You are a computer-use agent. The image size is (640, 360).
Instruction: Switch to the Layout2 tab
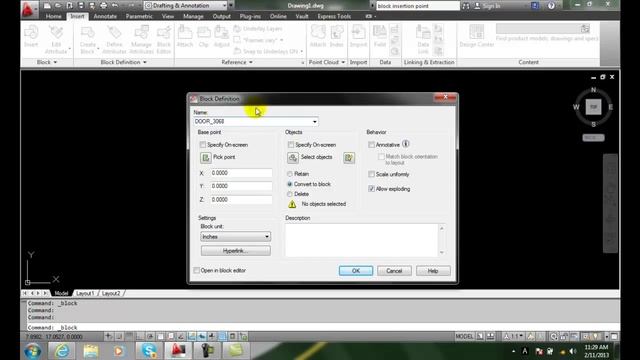point(111,293)
